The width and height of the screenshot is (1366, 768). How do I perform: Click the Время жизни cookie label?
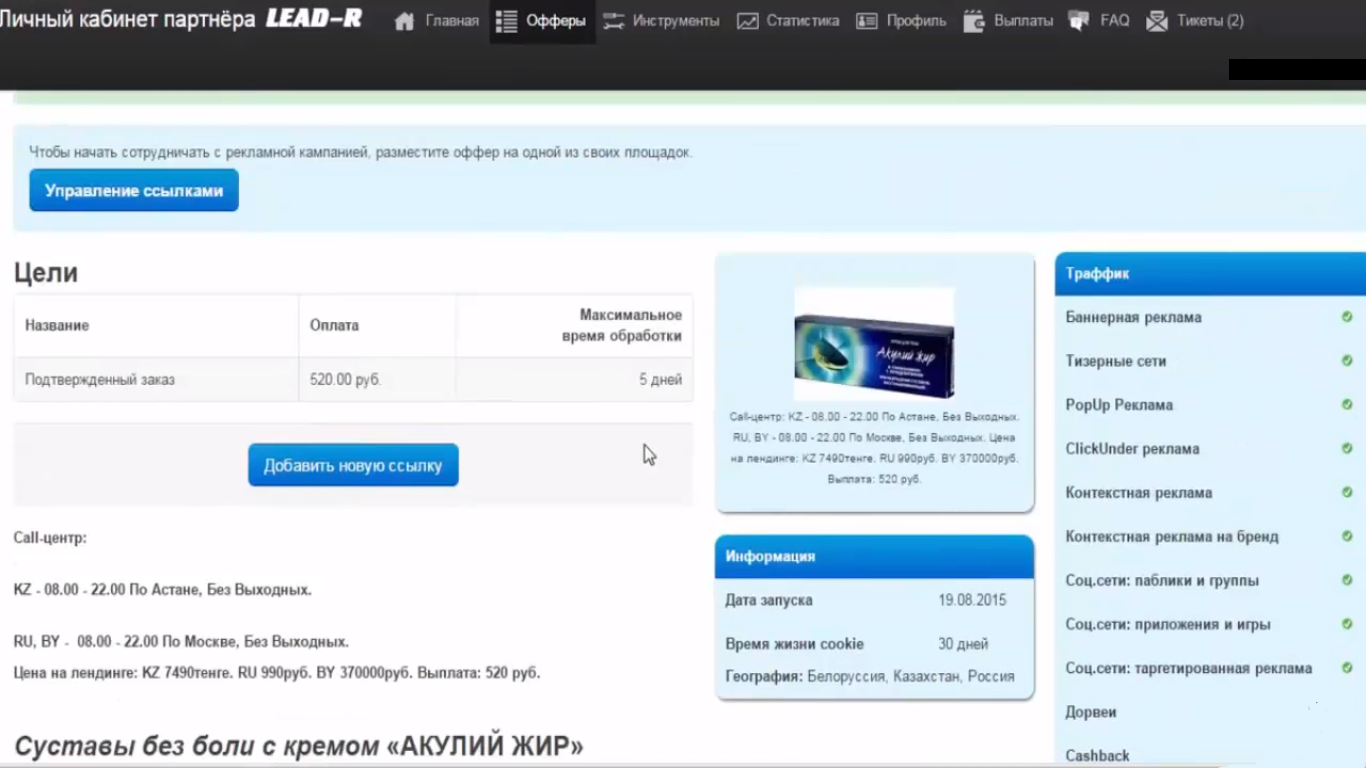[x=794, y=644]
